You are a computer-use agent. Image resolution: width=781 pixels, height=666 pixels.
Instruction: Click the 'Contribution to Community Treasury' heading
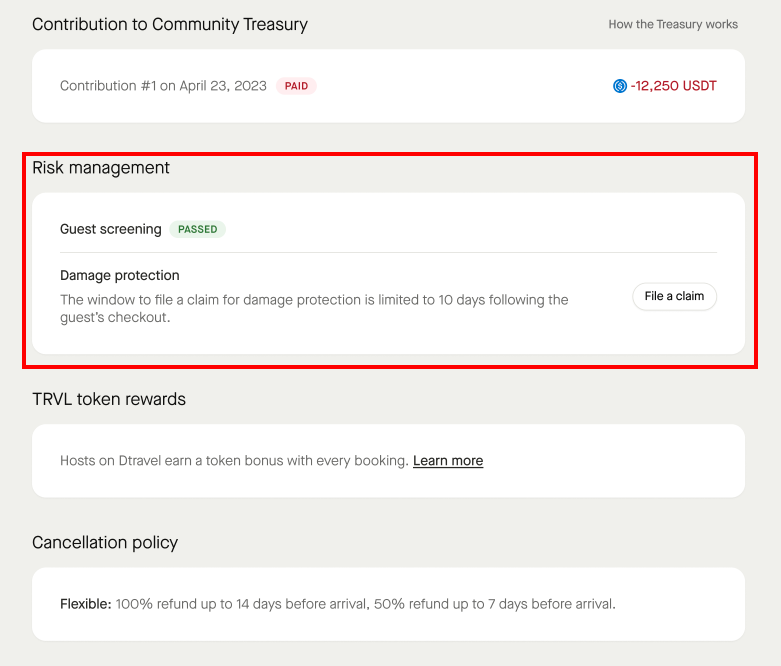[170, 24]
